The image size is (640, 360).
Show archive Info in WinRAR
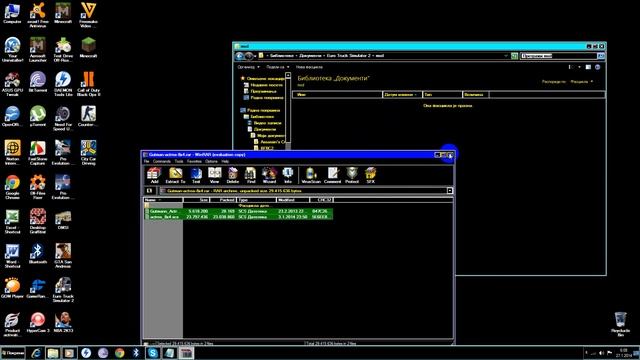[x=288, y=175]
